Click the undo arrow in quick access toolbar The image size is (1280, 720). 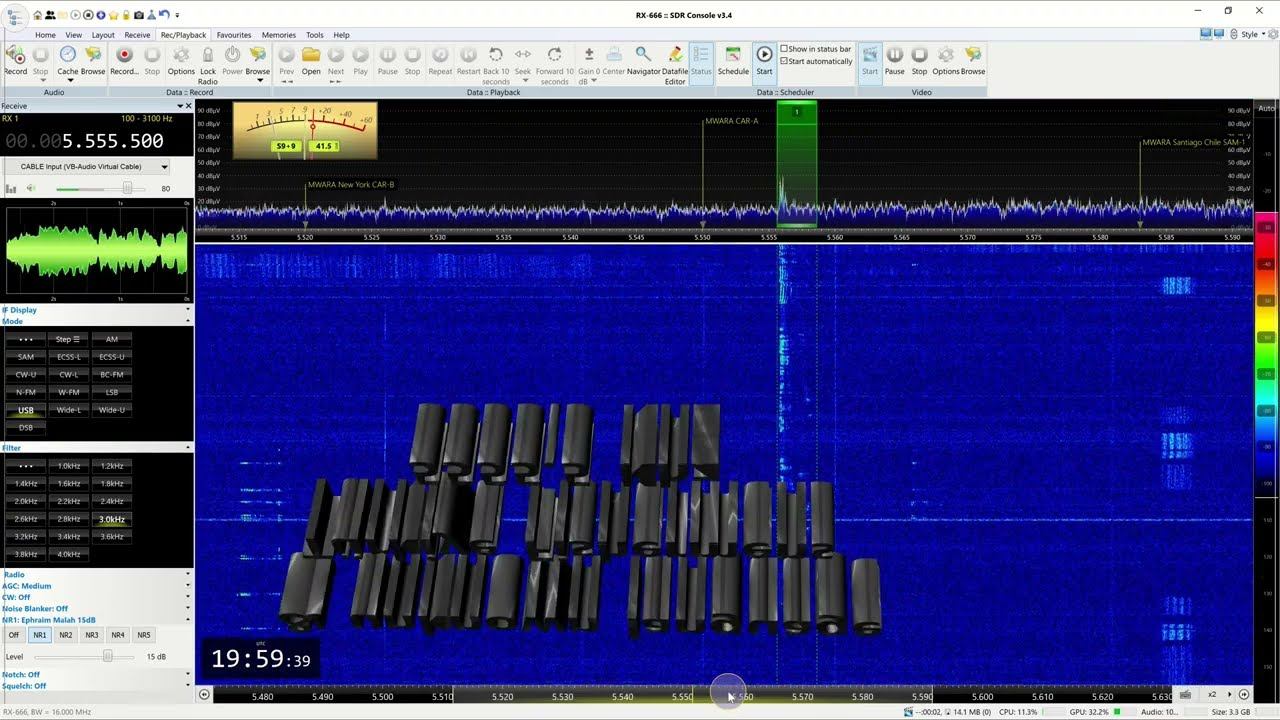(x=164, y=15)
